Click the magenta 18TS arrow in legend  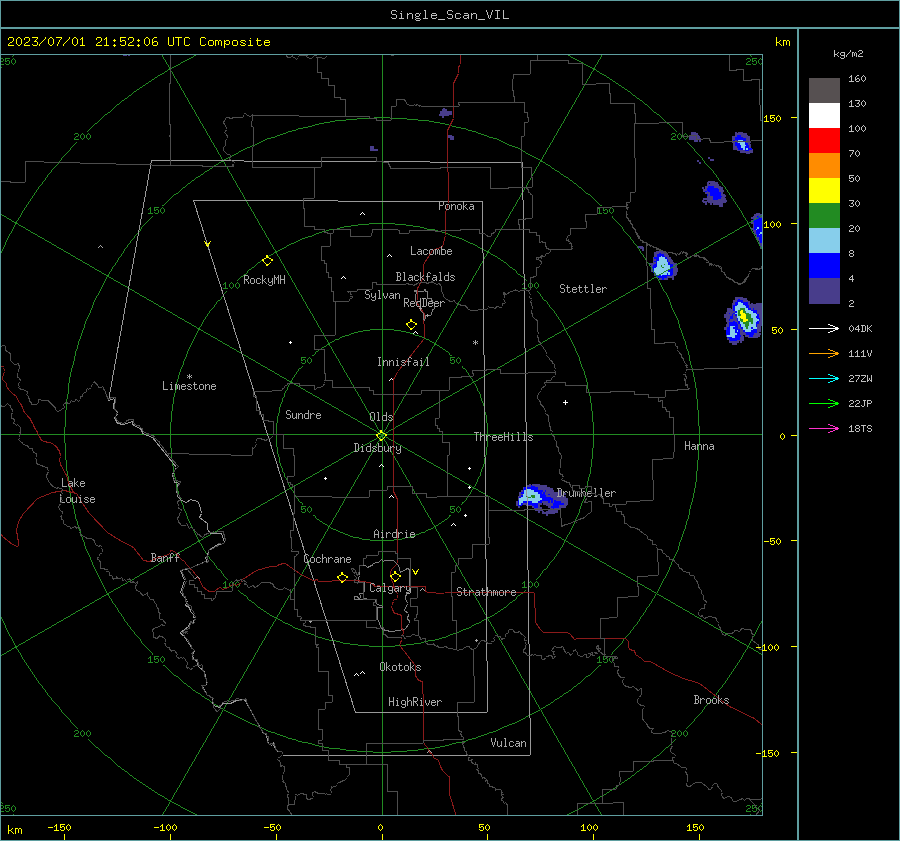tap(824, 428)
